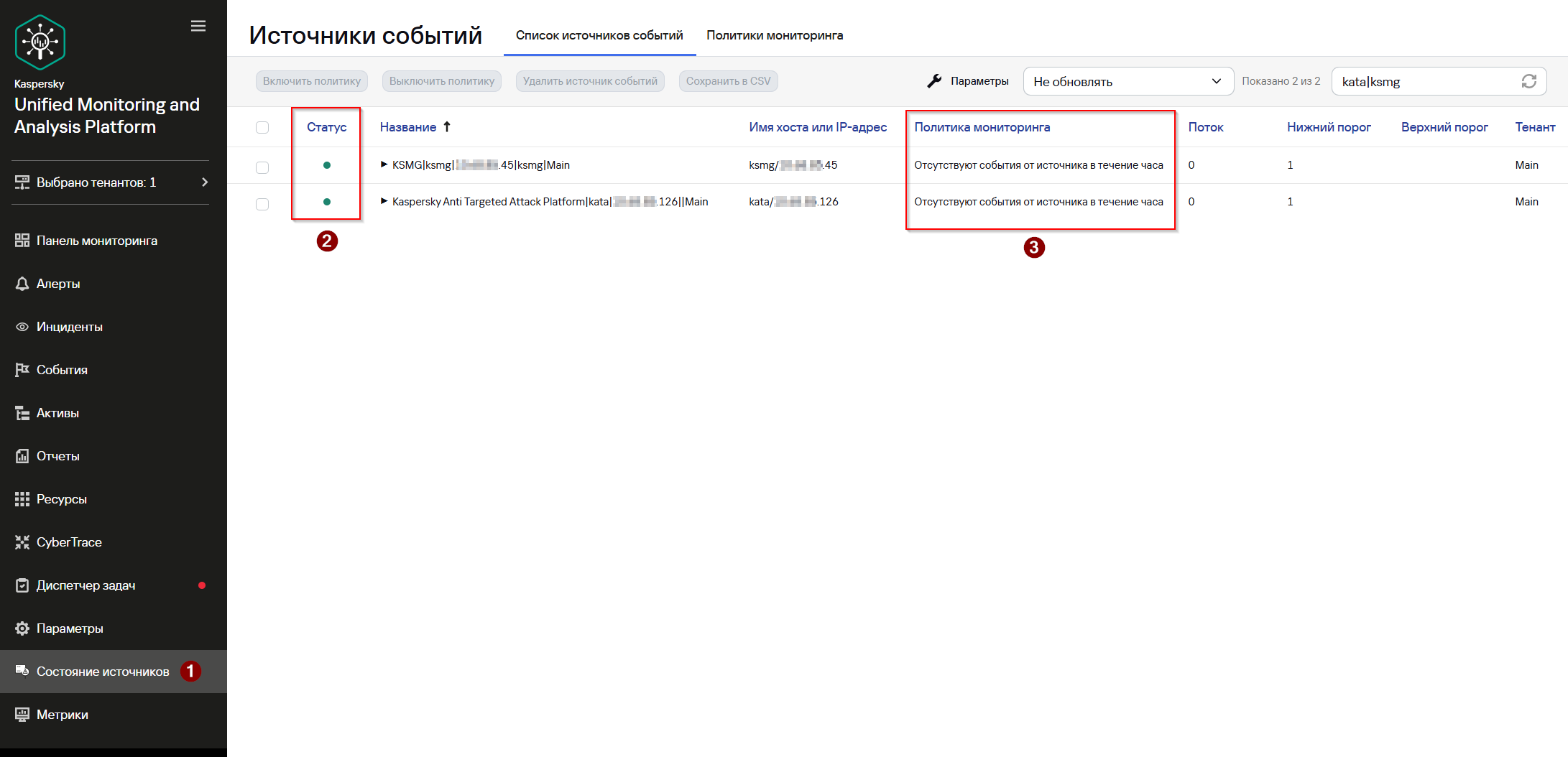
Task: Sort by the Статус column header
Action: [327, 127]
